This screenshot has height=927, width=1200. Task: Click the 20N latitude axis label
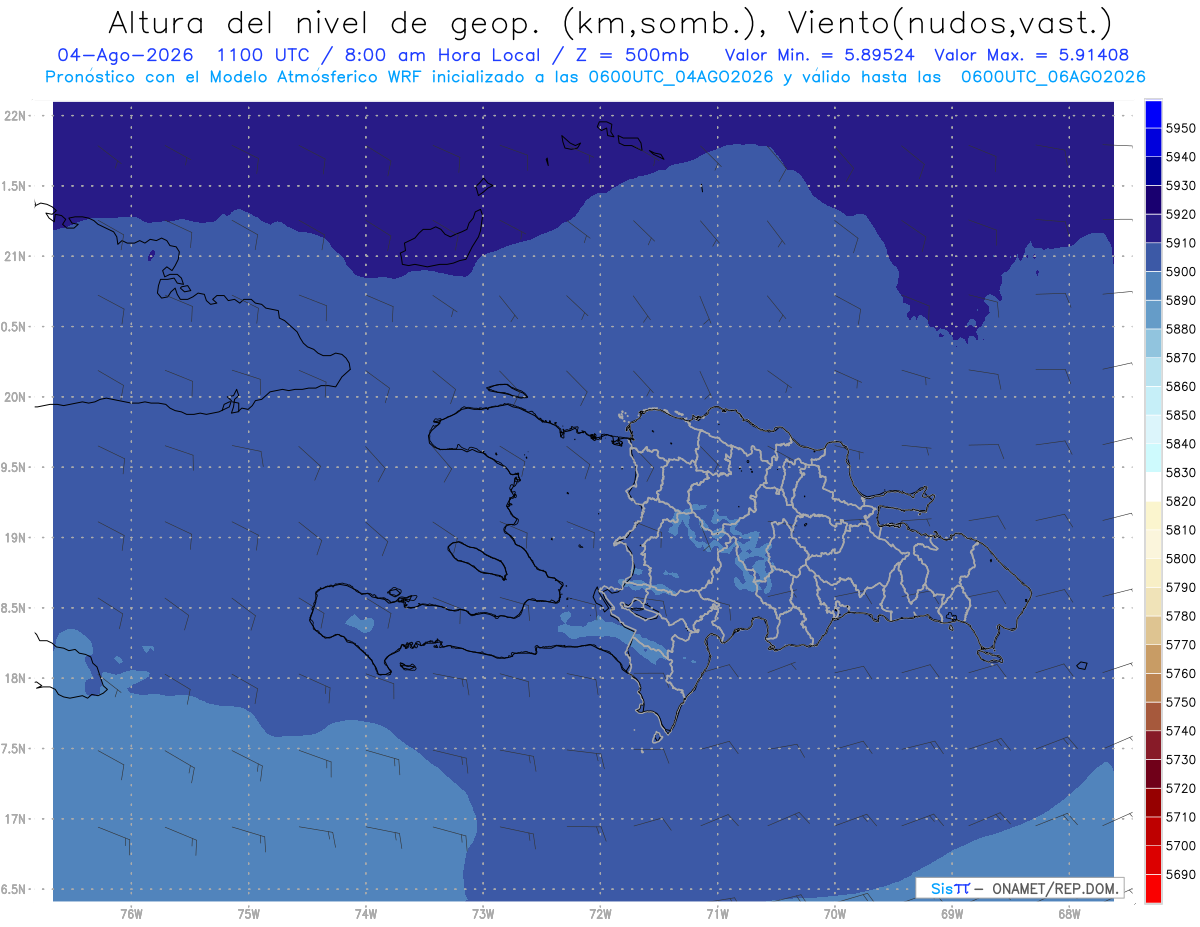coord(15,397)
